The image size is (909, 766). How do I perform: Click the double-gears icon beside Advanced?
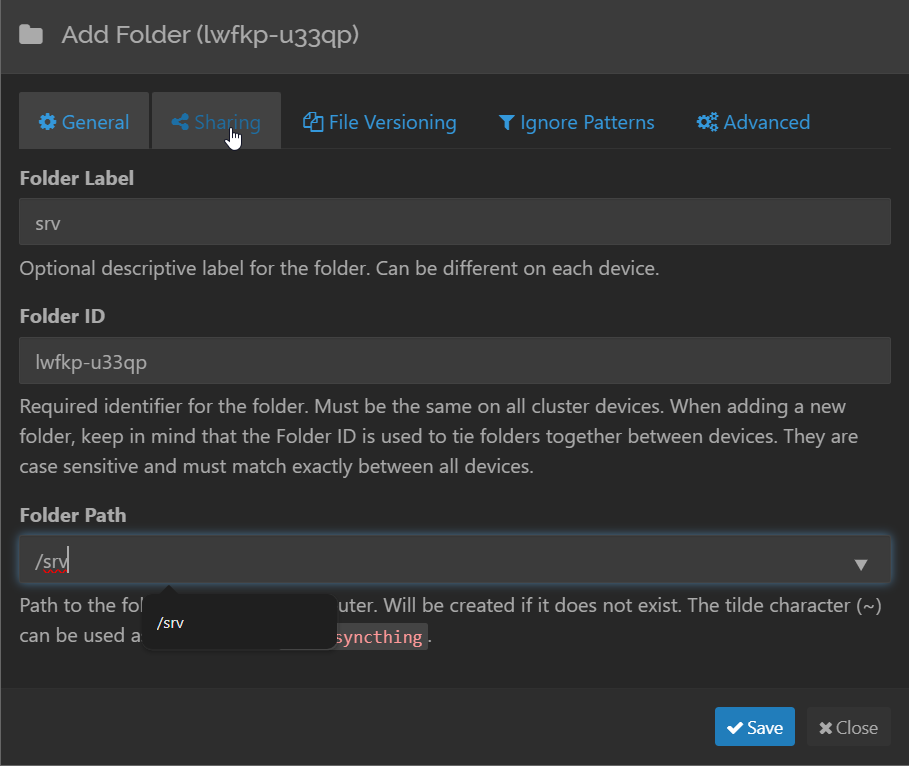(x=707, y=123)
